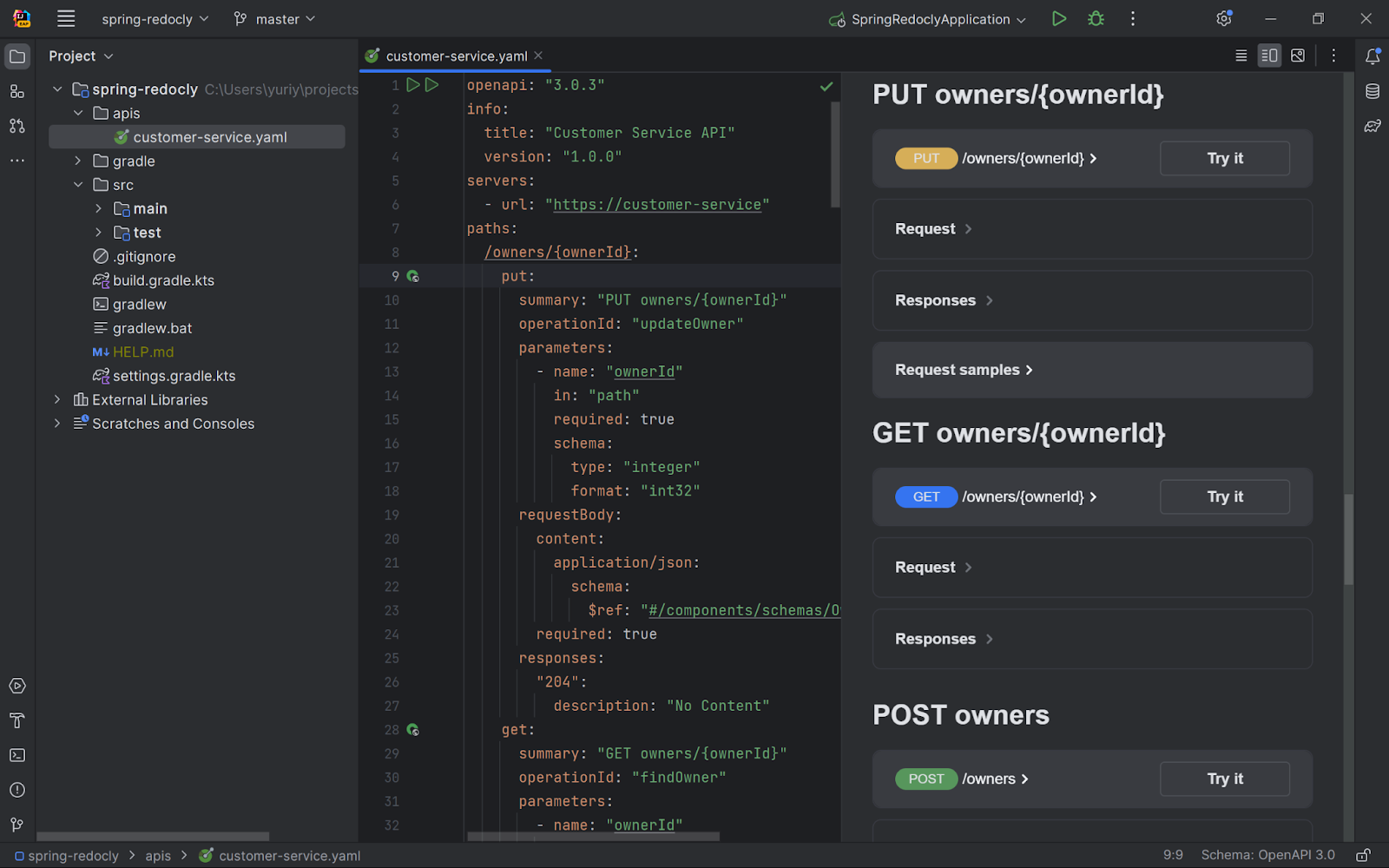Click the green inspection checkmark in editor
1389x868 pixels.
point(826,86)
